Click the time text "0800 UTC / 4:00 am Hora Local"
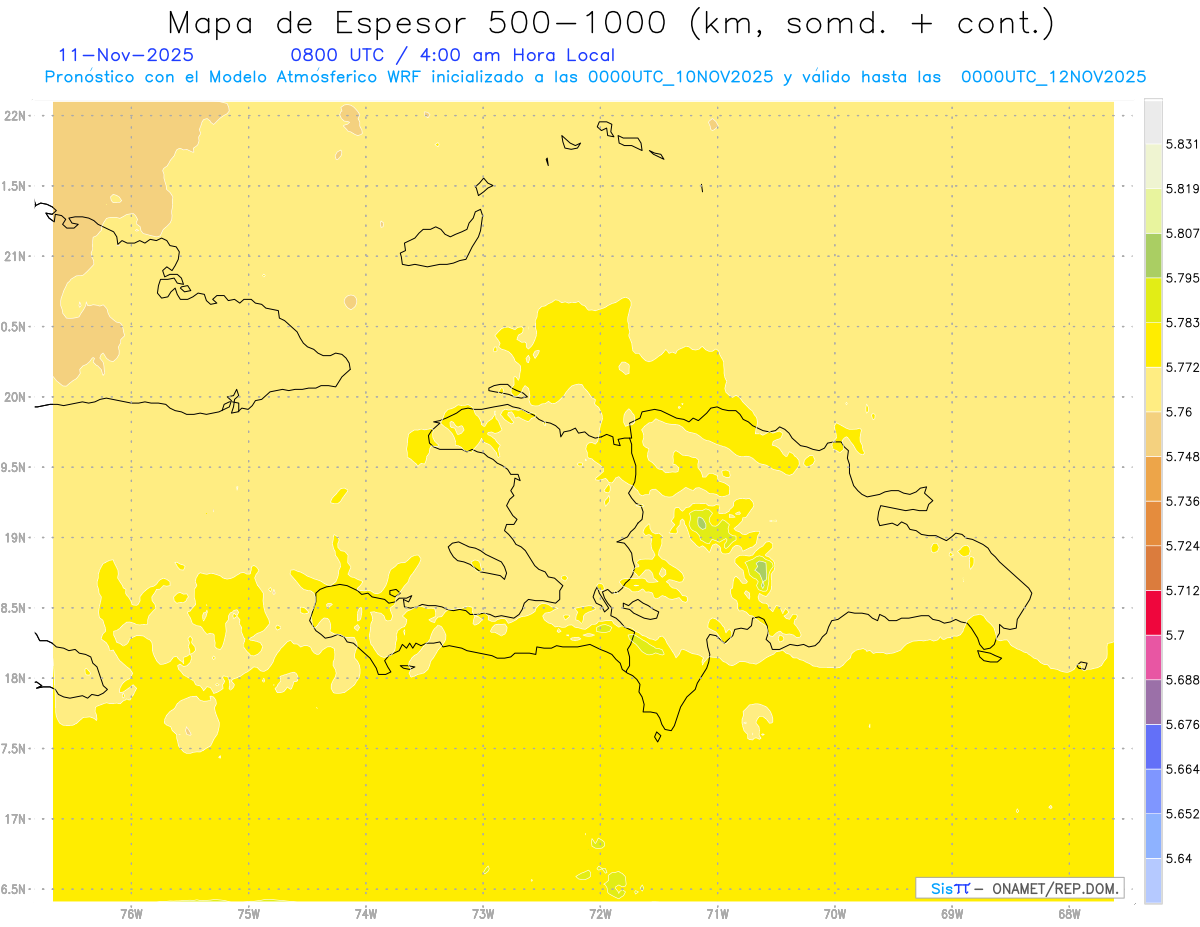Viewport: 1200px width, 927px height. [x=452, y=56]
